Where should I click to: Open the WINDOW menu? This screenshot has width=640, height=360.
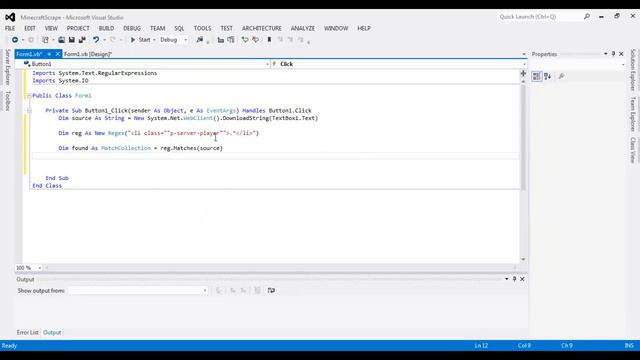[x=336, y=29]
